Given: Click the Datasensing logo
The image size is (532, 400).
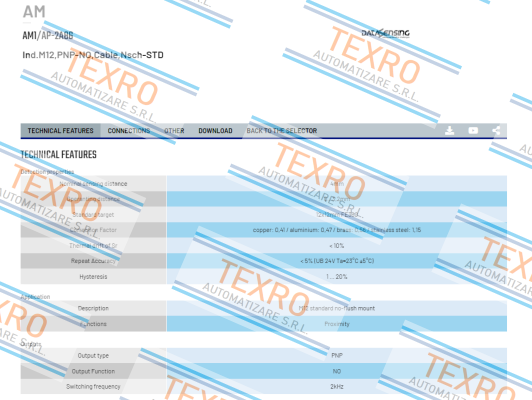Looking at the screenshot, I should tap(385, 33).
